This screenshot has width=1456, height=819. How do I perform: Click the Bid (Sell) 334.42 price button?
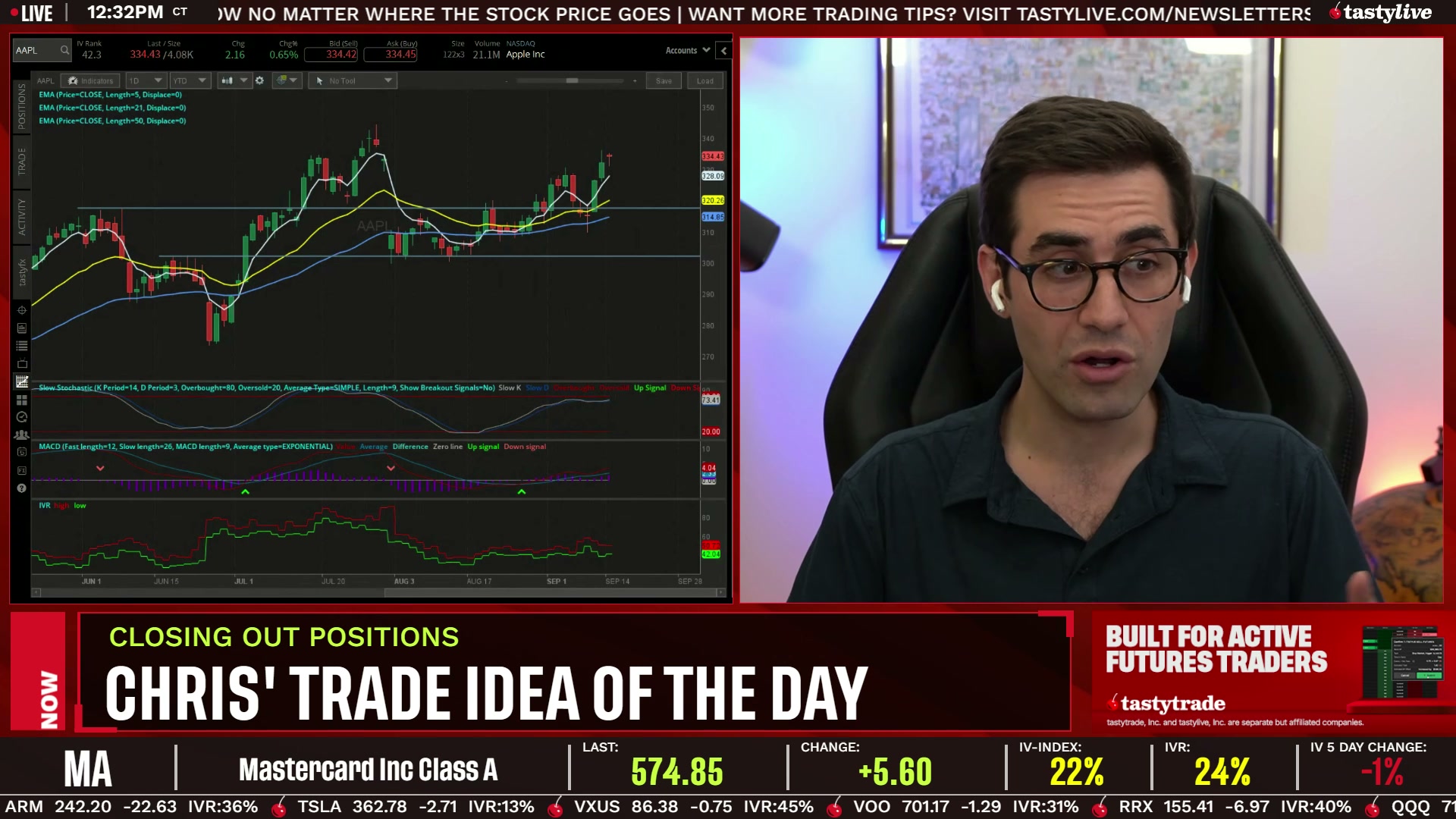click(331, 55)
